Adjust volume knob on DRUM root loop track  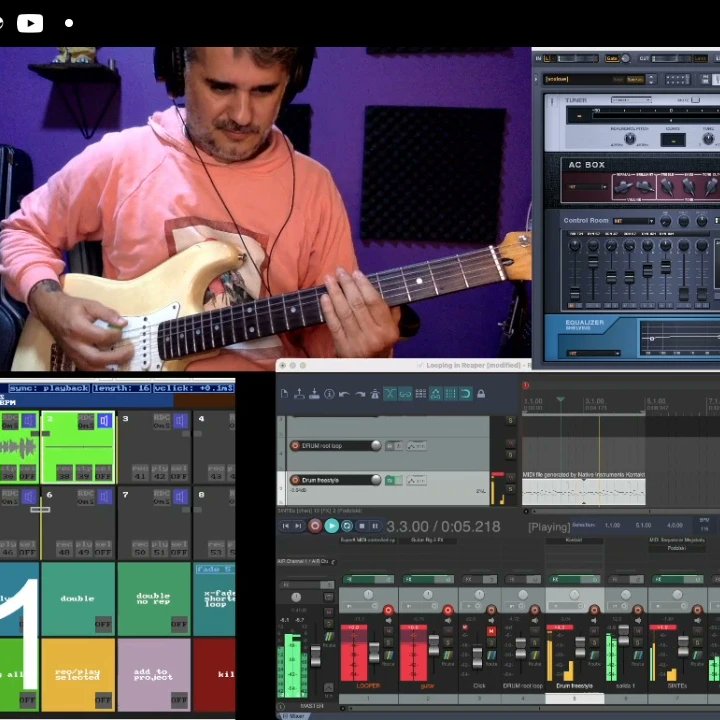(376, 445)
